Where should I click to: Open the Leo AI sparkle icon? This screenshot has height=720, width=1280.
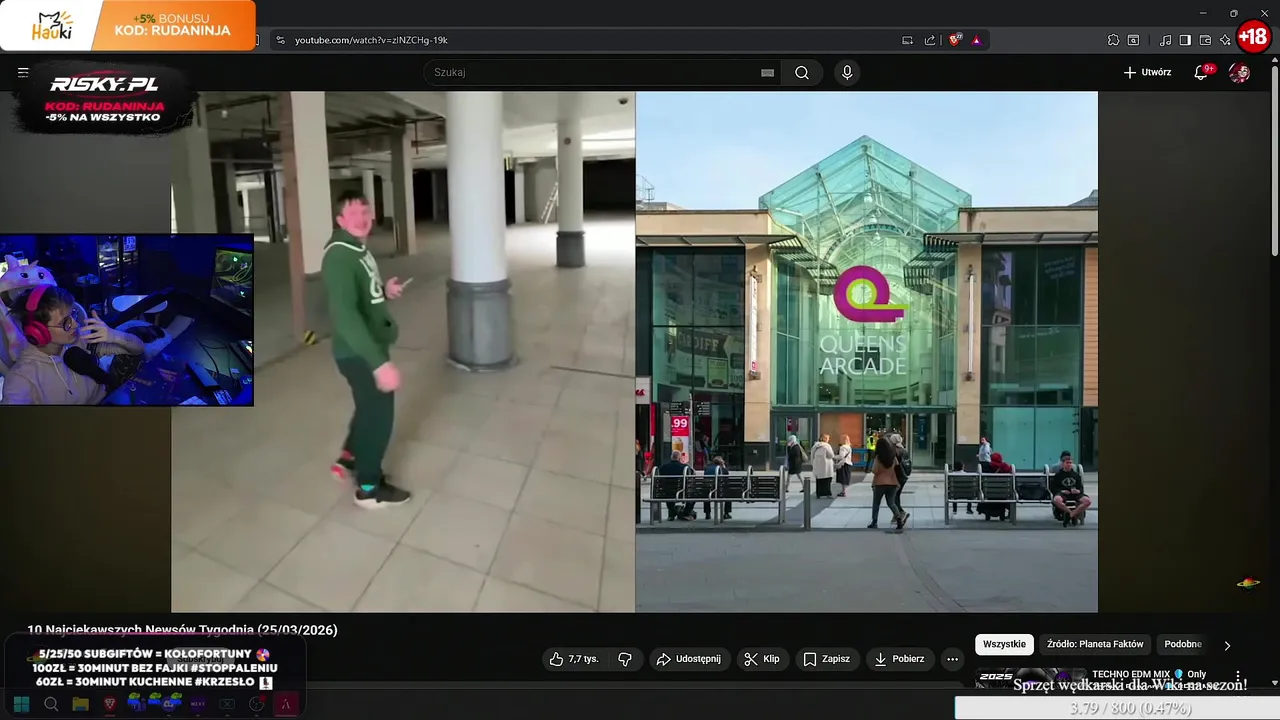click(1225, 40)
